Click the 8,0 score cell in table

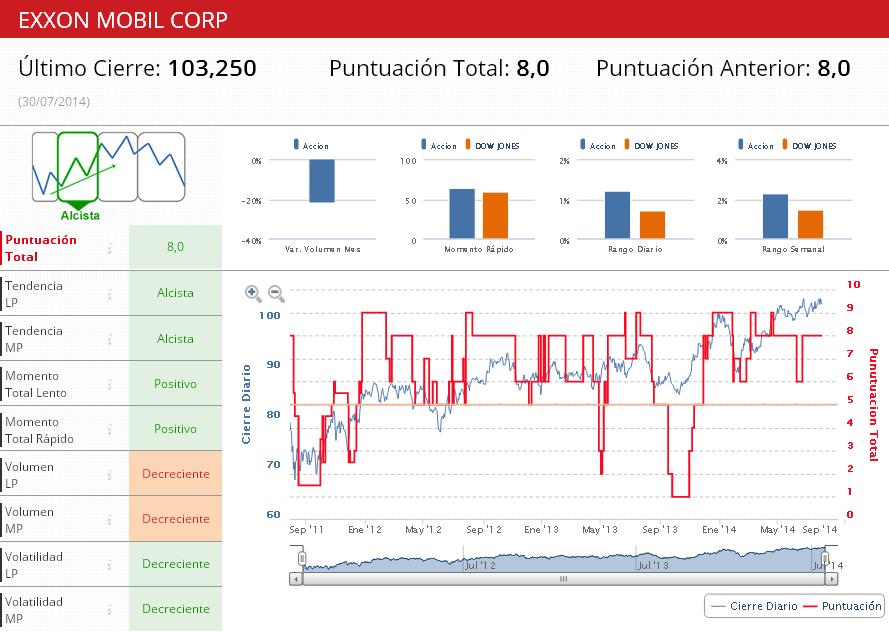(x=175, y=247)
